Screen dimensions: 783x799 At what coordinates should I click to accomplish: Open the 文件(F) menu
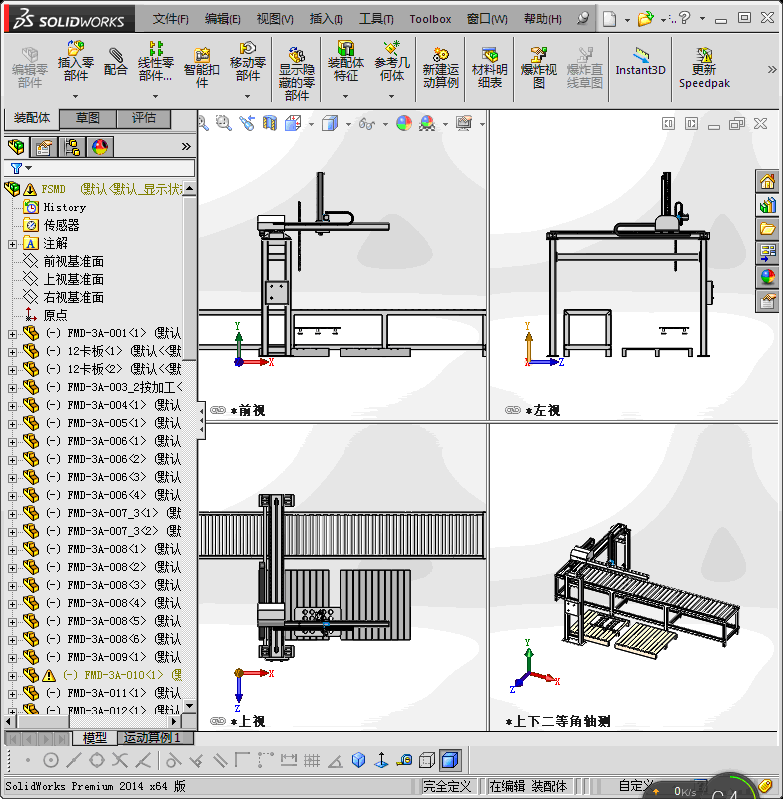(170, 19)
